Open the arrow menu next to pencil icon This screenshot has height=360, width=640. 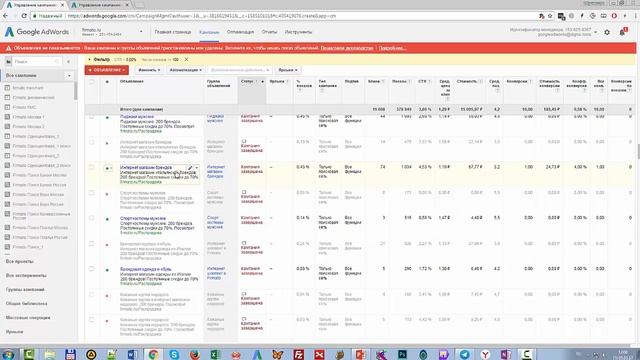point(197,168)
